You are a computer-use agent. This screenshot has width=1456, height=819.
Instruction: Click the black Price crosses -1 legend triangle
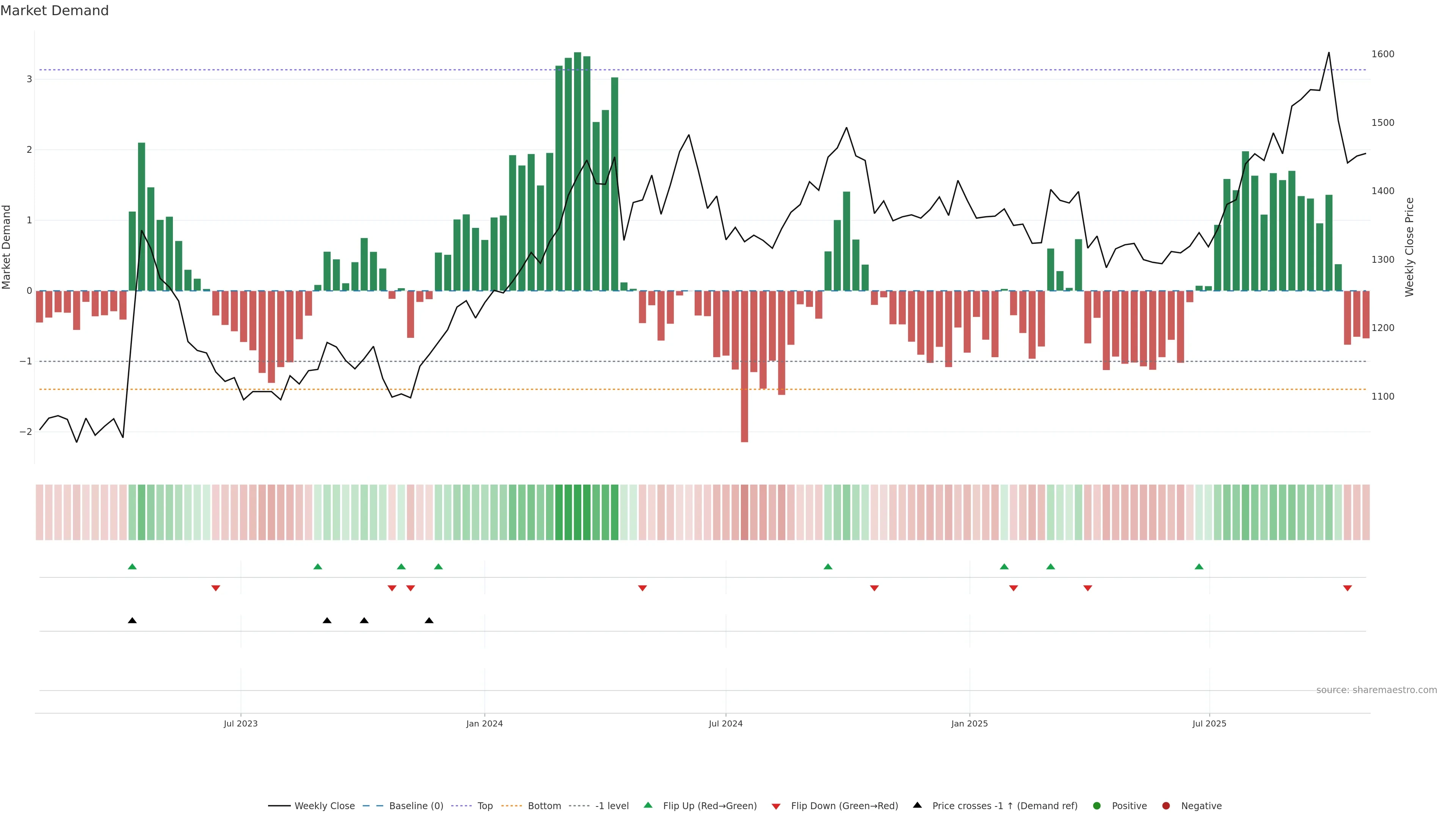[x=917, y=805]
